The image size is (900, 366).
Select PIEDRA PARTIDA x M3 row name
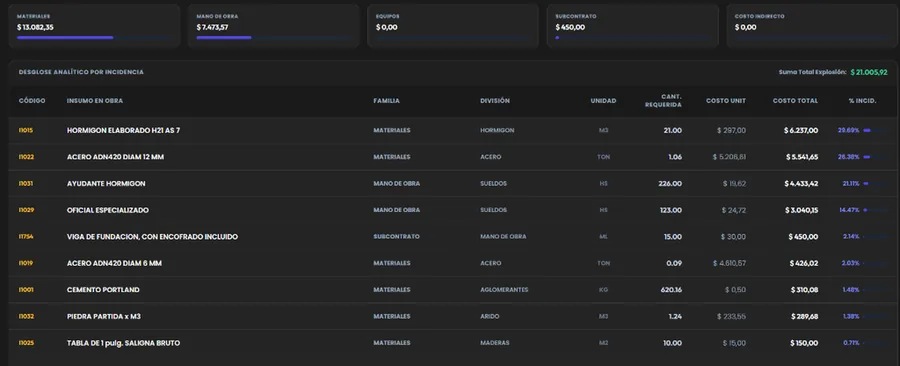104,316
